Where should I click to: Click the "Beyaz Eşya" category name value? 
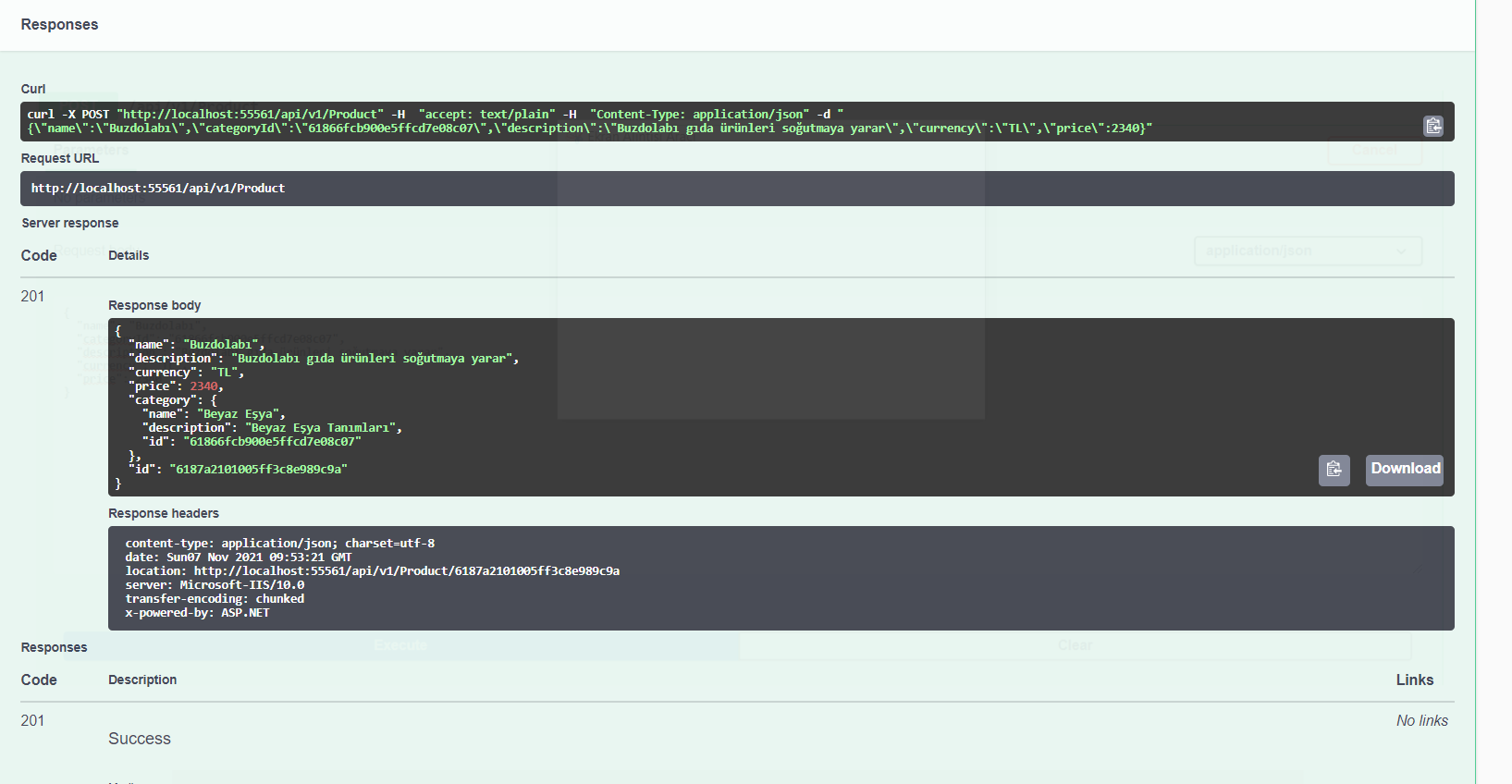[x=240, y=414]
